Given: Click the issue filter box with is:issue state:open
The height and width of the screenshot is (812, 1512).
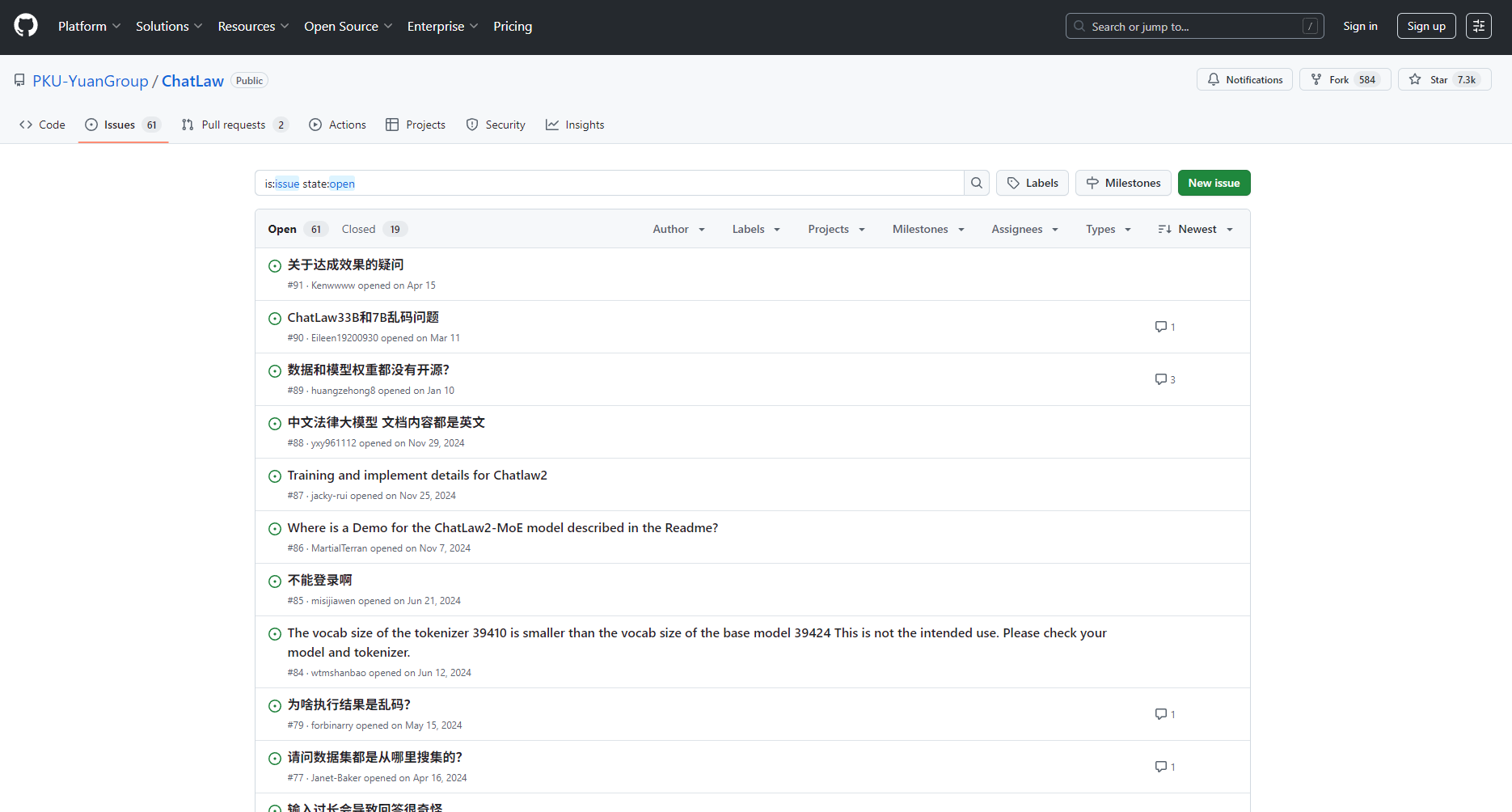Looking at the screenshot, I should click(x=610, y=183).
